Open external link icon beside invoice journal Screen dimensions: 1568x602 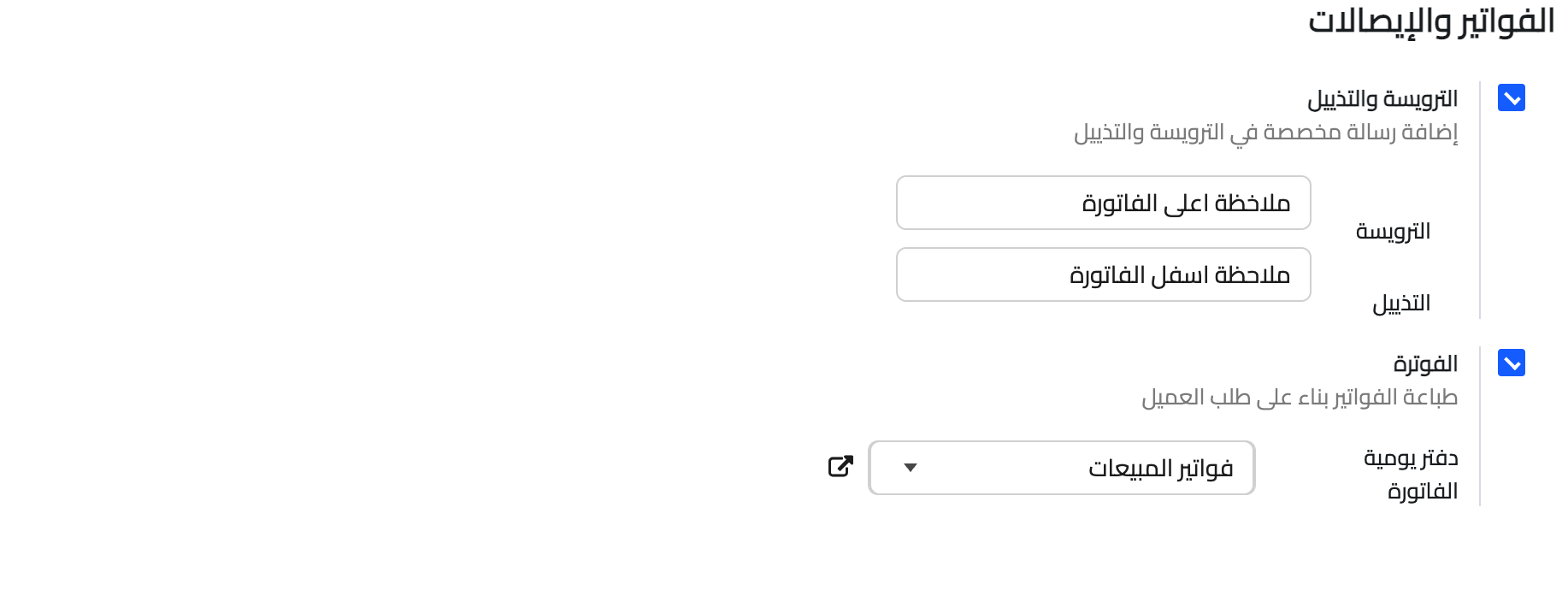[x=840, y=467]
